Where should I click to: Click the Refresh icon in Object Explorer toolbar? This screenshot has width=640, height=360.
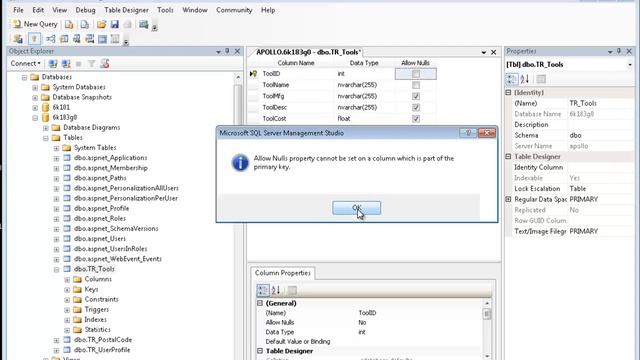[105, 64]
